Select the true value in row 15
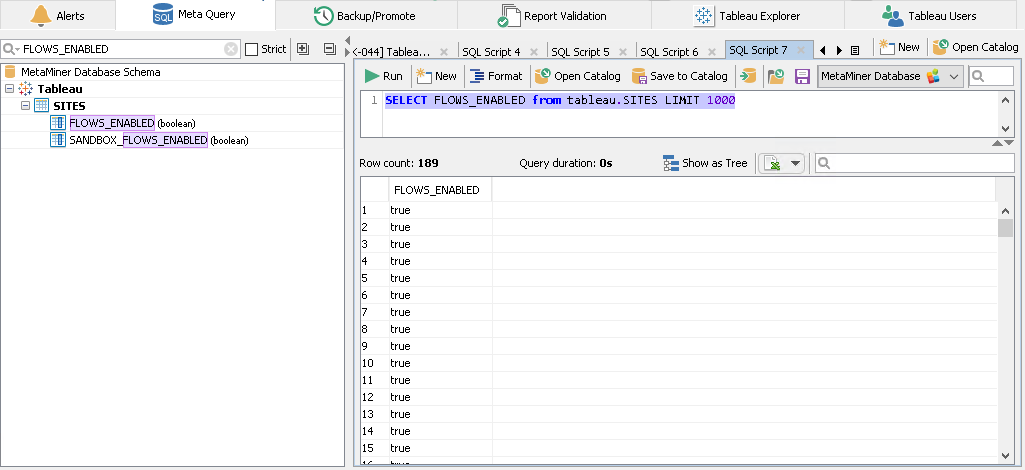 [400, 448]
